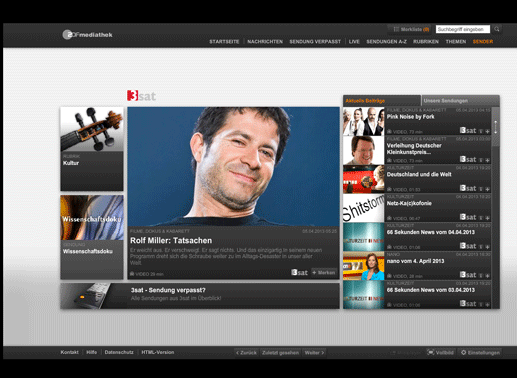This screenshot has height=378, width=517.
Task: Click the Weiter forward button
Action: pos(314,353)
